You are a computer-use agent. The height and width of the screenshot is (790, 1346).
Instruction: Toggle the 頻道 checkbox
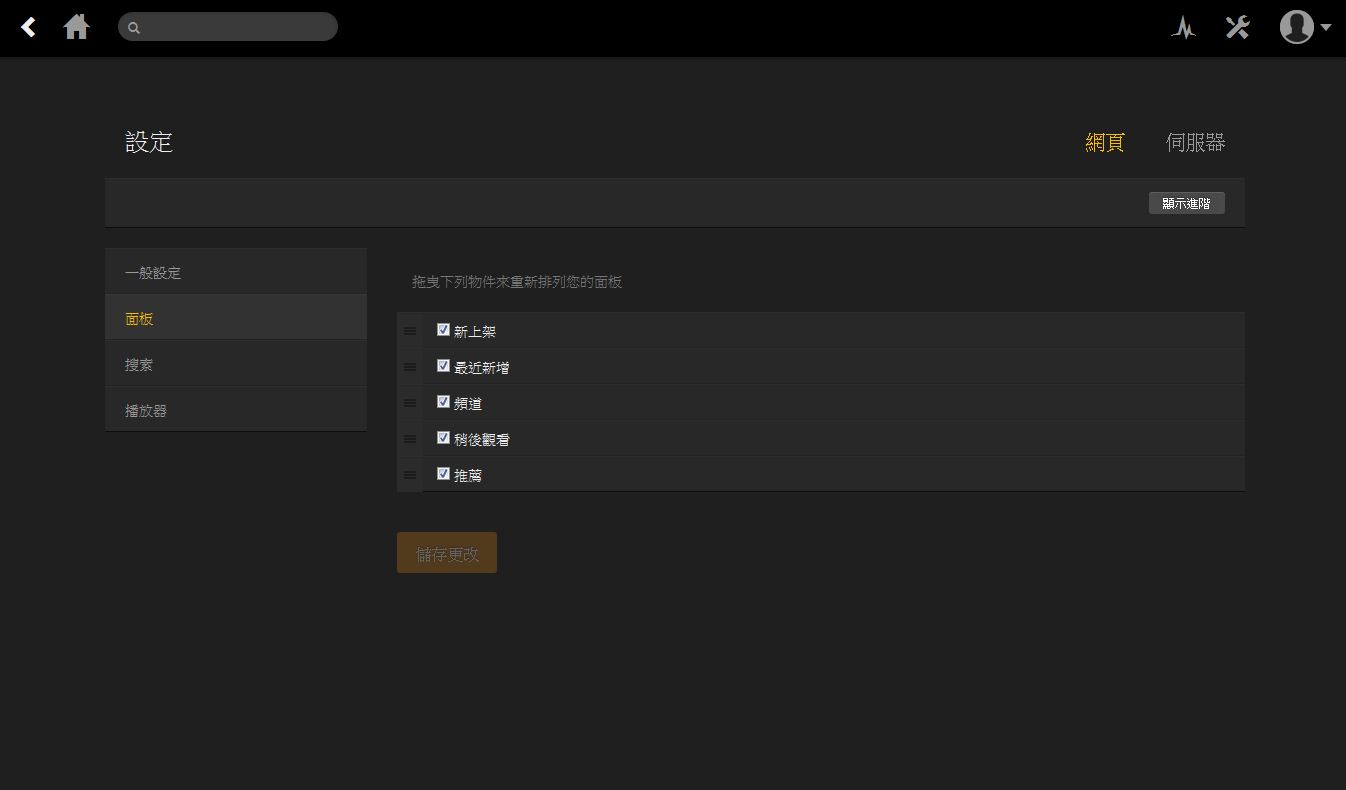click(x=443, y=402)
